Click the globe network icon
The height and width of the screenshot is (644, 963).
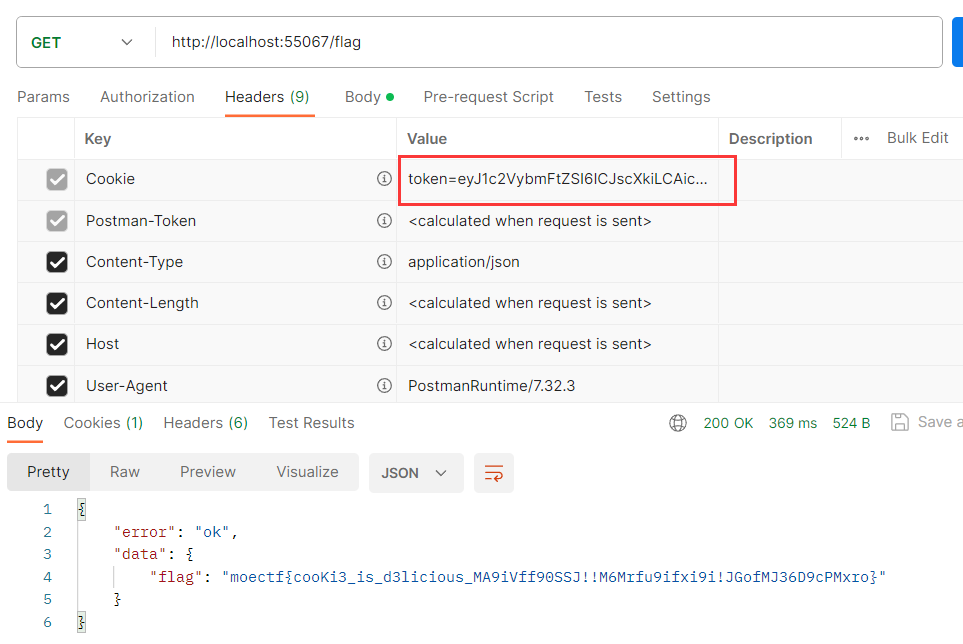tap(679, 423)
